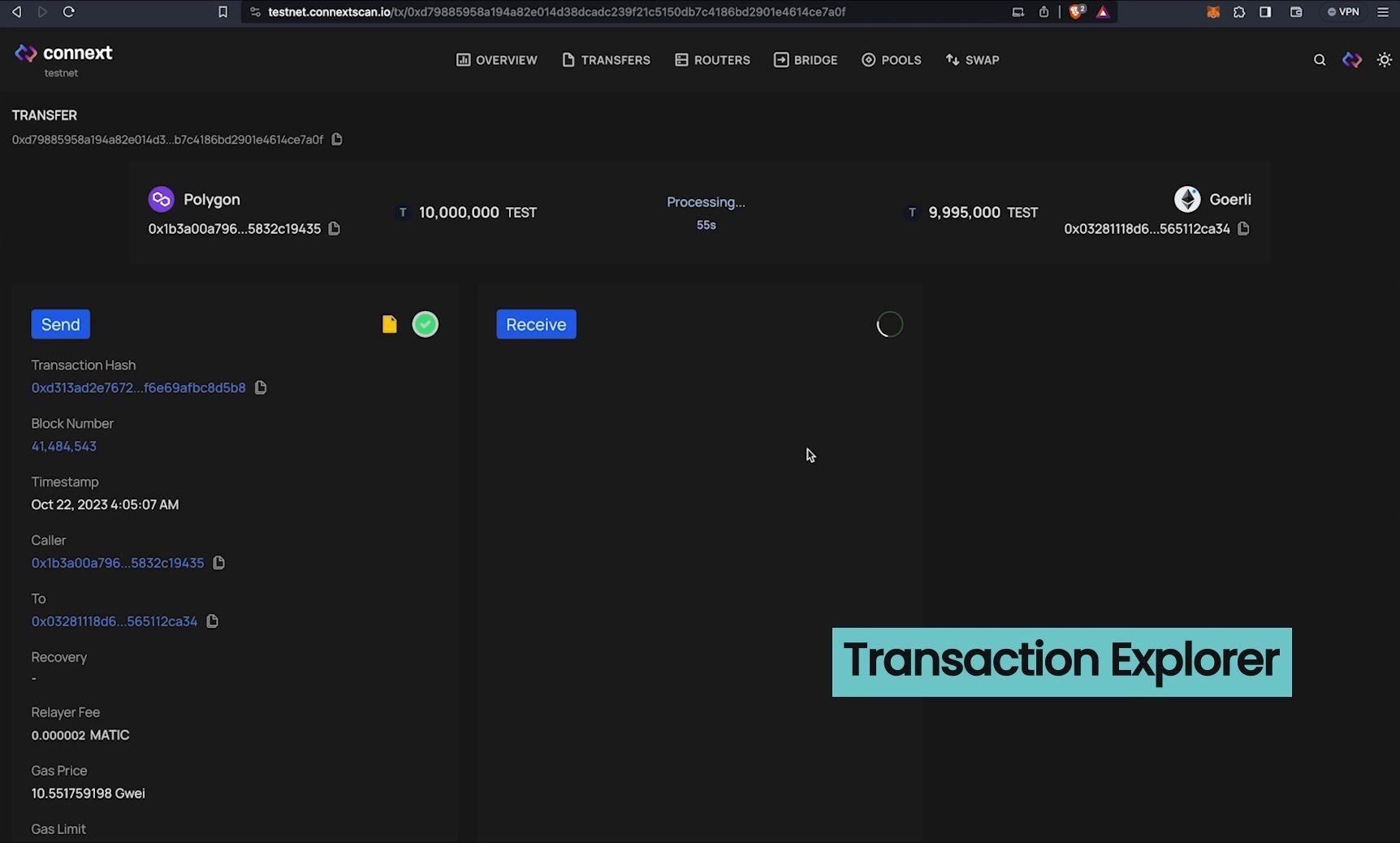The width and height of the screenshot is (1400, 843).
Task: Click the green success checkmark icon
Action: click(425, 324)
